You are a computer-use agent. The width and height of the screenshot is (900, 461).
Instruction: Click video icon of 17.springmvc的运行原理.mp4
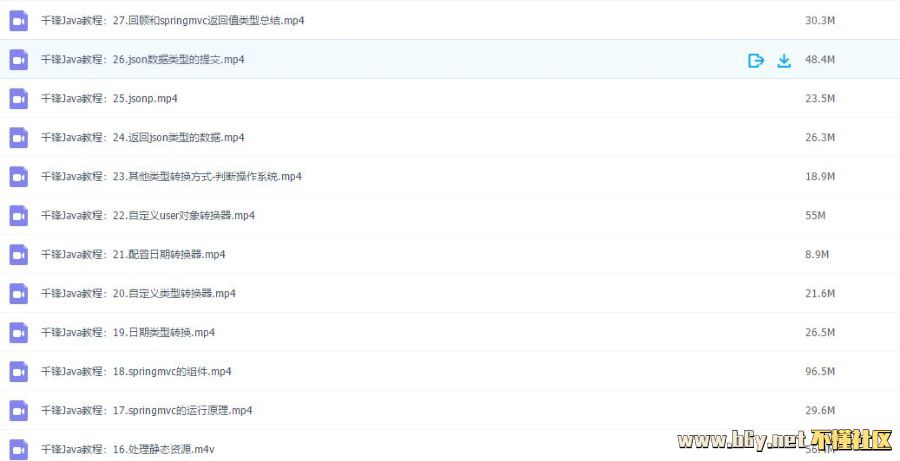tap(18, 411)
